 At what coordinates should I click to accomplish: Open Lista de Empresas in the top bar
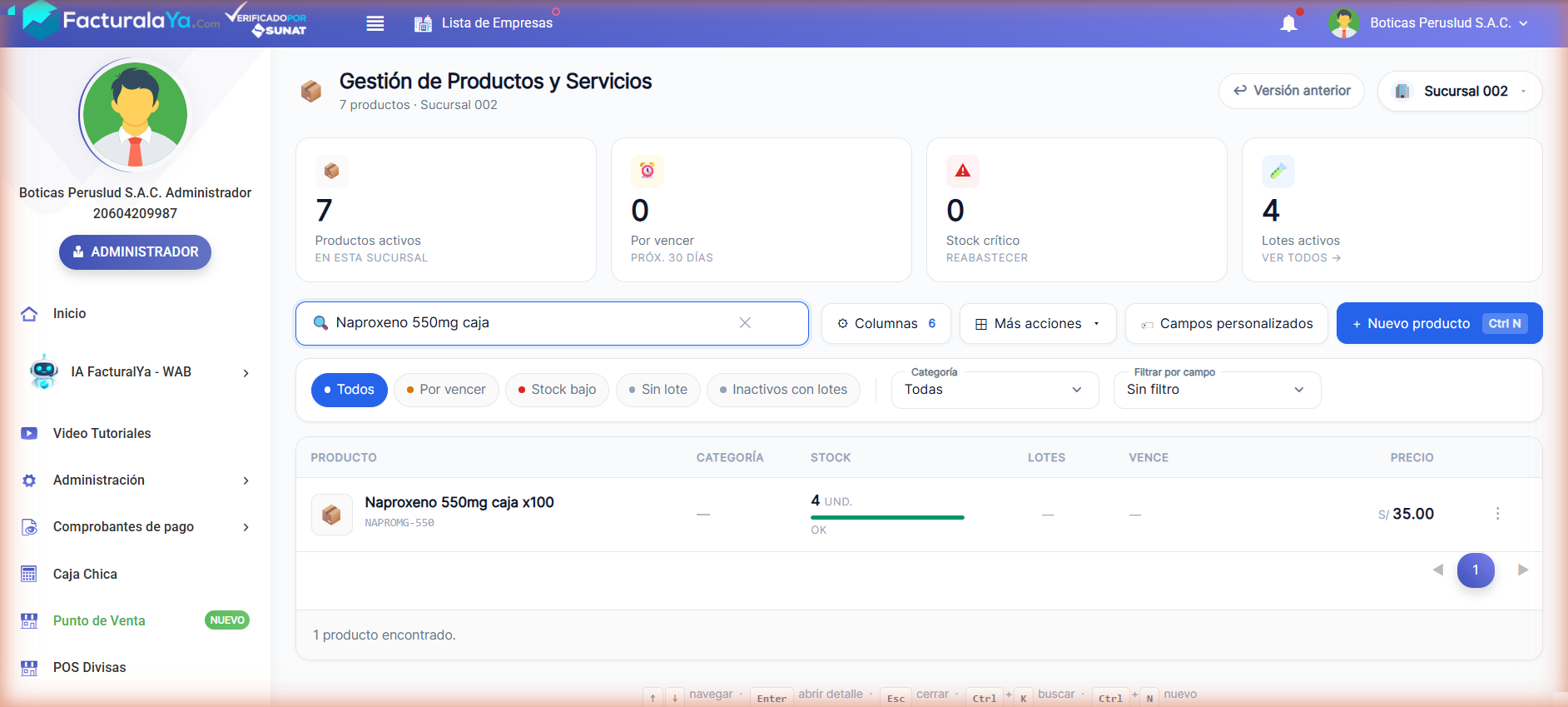pos(497,23)
